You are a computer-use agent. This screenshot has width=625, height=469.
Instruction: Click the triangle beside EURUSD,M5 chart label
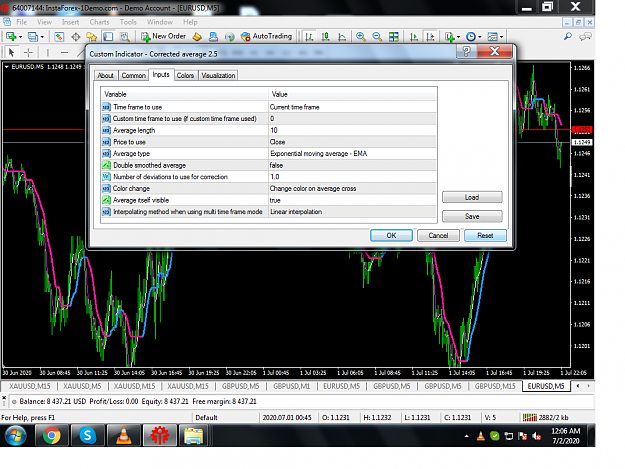point(7,67)
